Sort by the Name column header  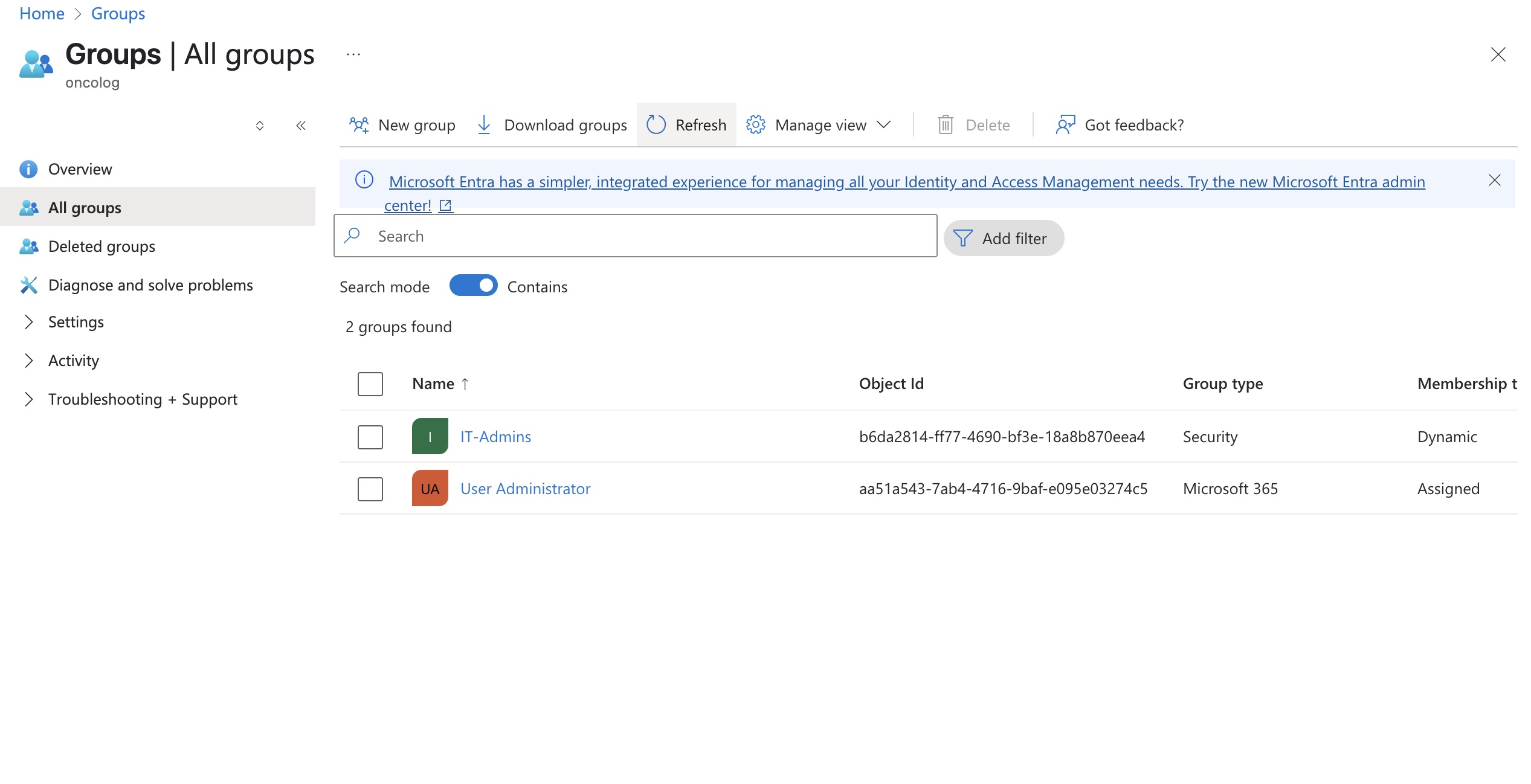[x=433, y=384]
